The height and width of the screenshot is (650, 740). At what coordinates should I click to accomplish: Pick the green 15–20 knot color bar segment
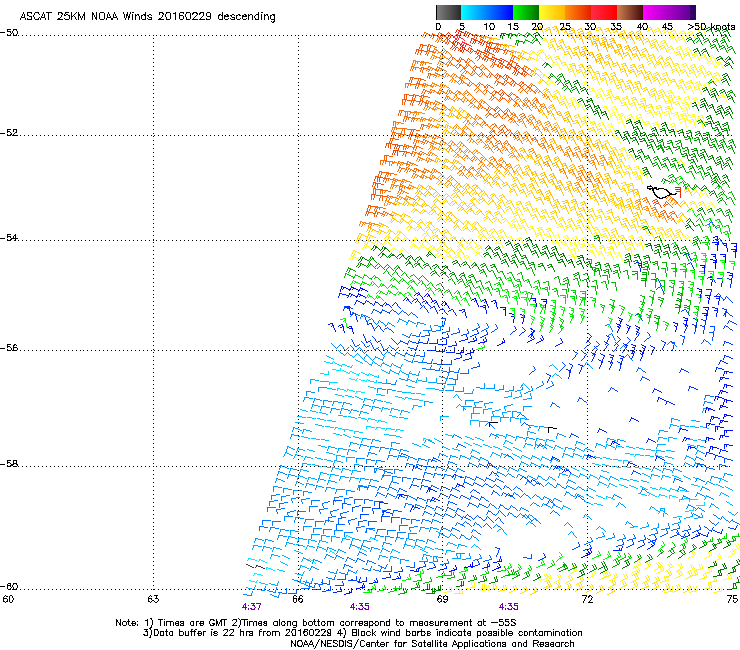[x=526, y=12]
